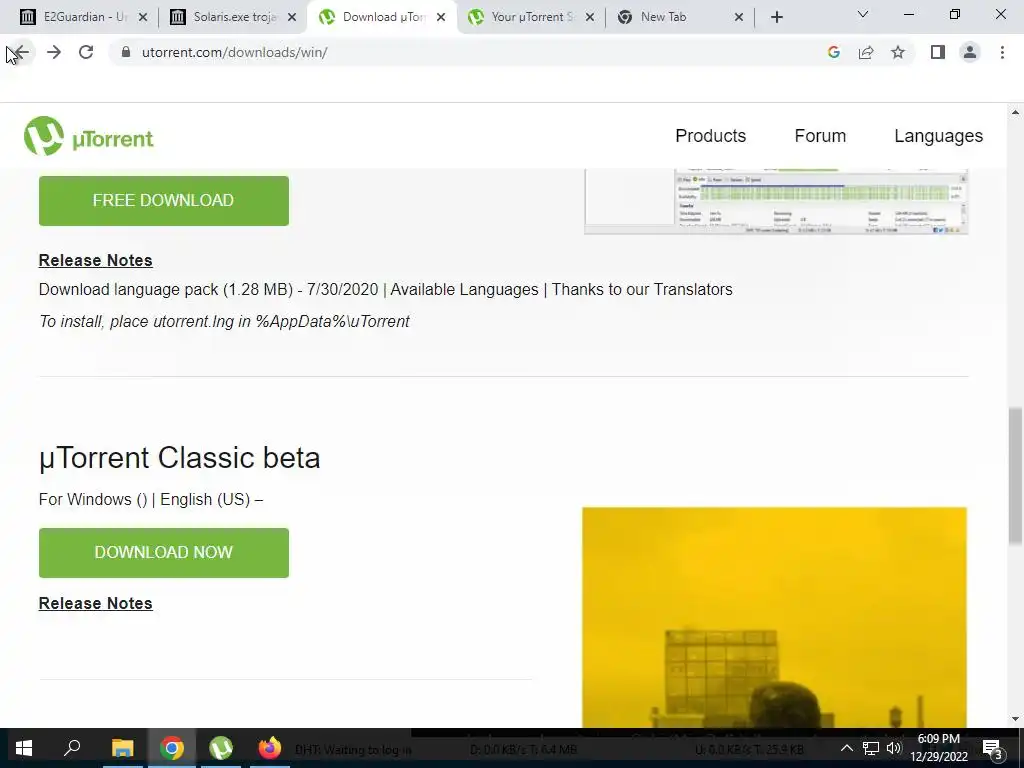Reload the uTorrent download page
This screenshot has width=1024, height=768.
point(86,52)
